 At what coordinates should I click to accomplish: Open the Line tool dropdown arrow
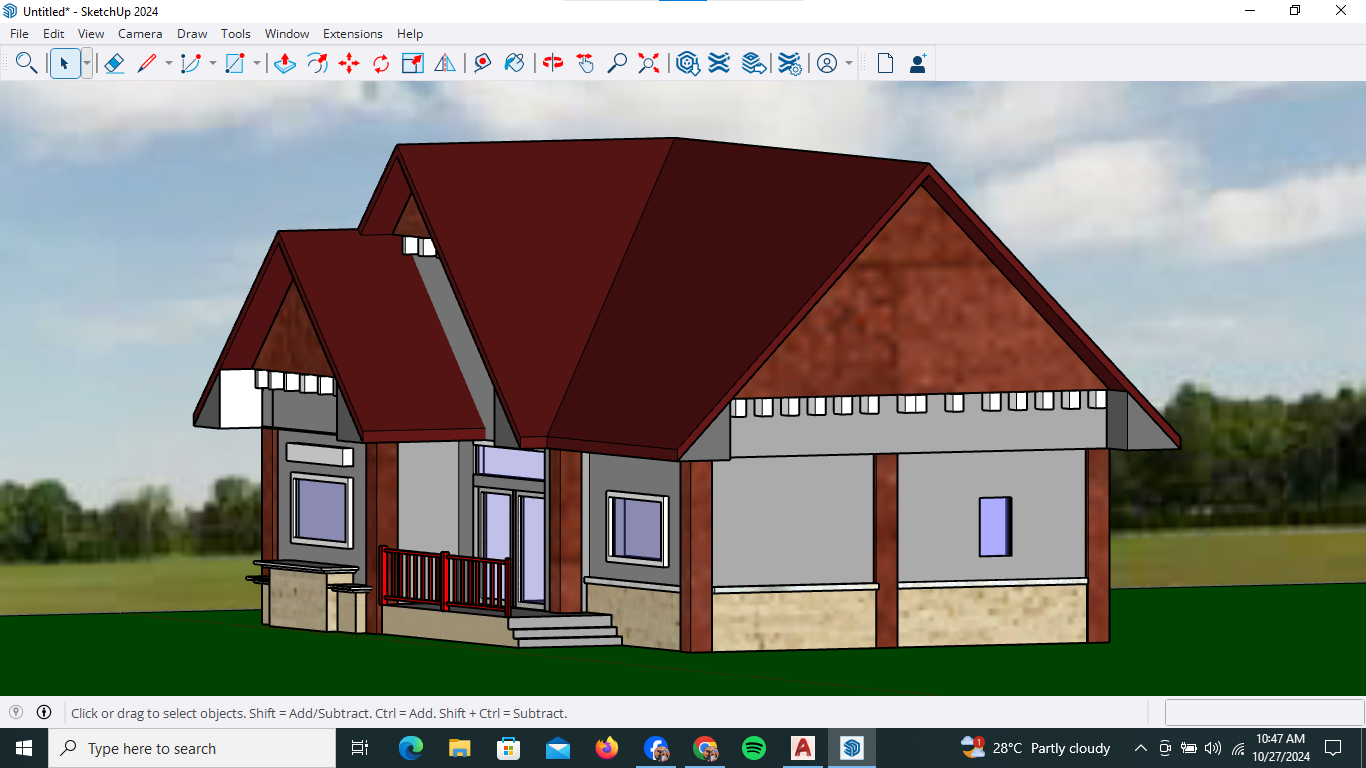(x=168, y=63)
